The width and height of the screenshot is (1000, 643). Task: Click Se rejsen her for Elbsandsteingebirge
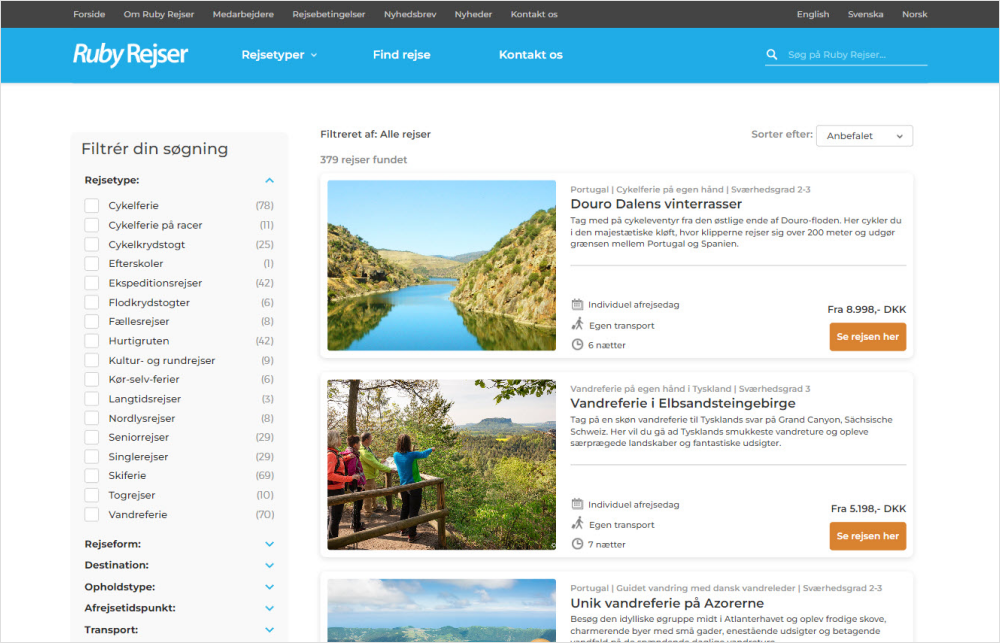867,536
